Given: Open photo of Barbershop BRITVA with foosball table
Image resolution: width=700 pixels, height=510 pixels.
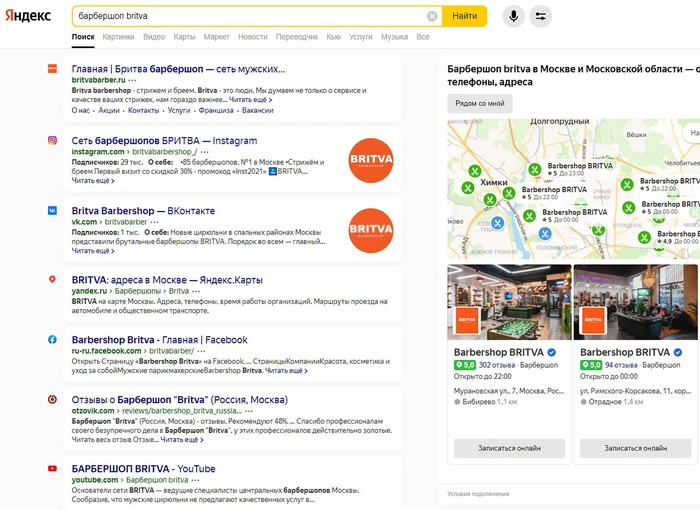Looking at the screenshot, I should [509, 302].
